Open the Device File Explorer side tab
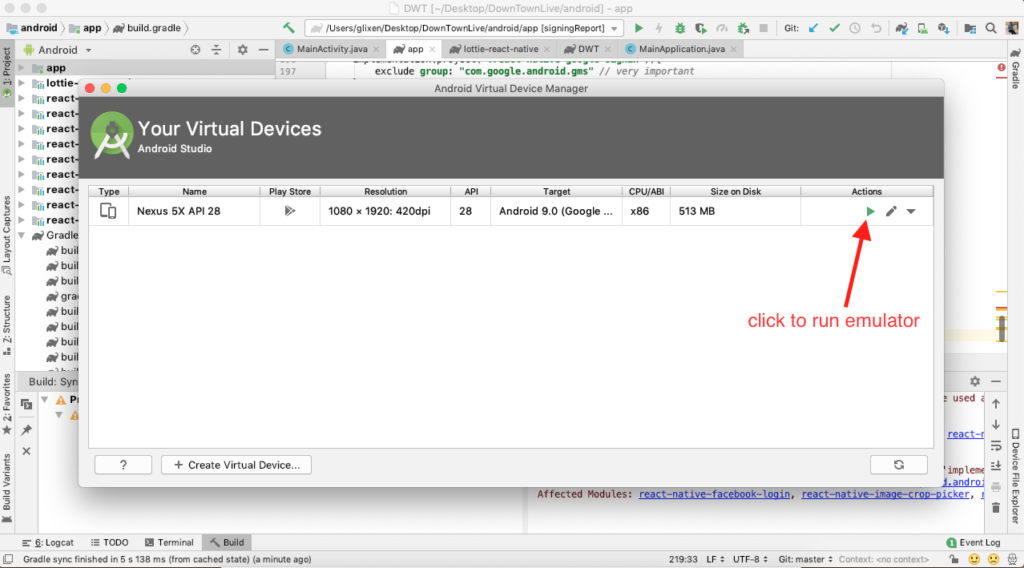Viewport: 1024px width, 568px height. pyautogui.click(x=1016, y=477)
